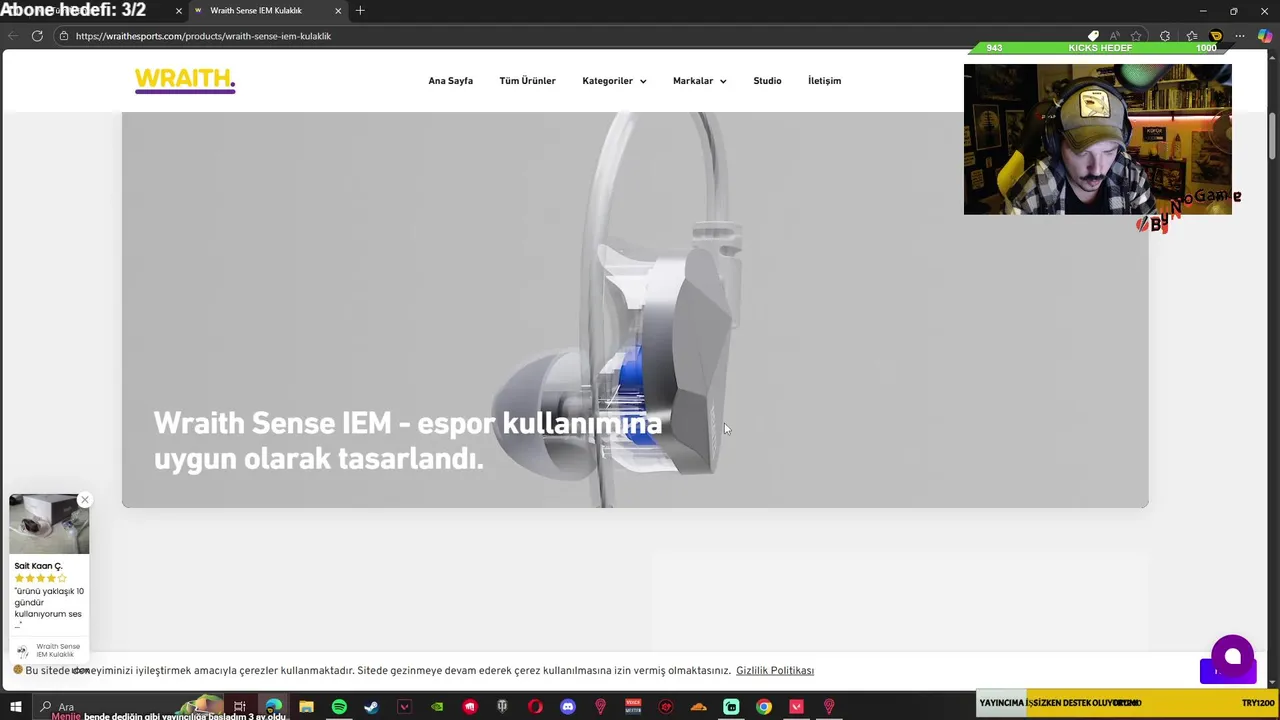Open Tüm Ürünler menu item
The image size is (1280, 720).
point(527,81)
